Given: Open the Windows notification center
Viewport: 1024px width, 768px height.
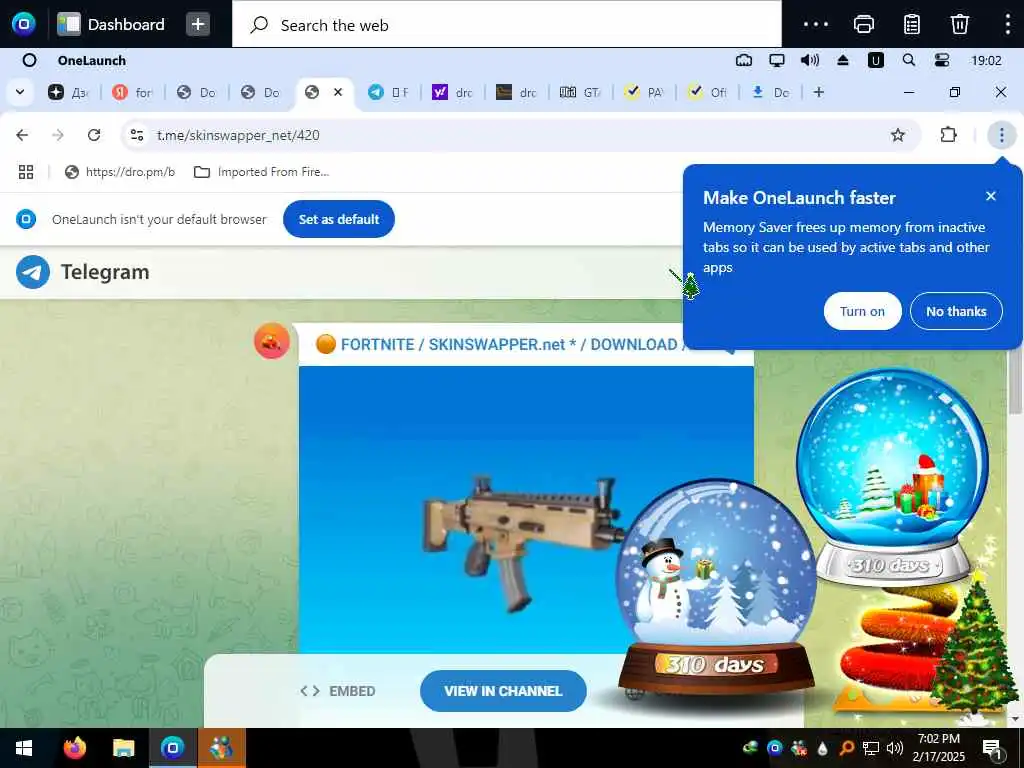Looking at the screenshot, I should click(x=992, y=748).
